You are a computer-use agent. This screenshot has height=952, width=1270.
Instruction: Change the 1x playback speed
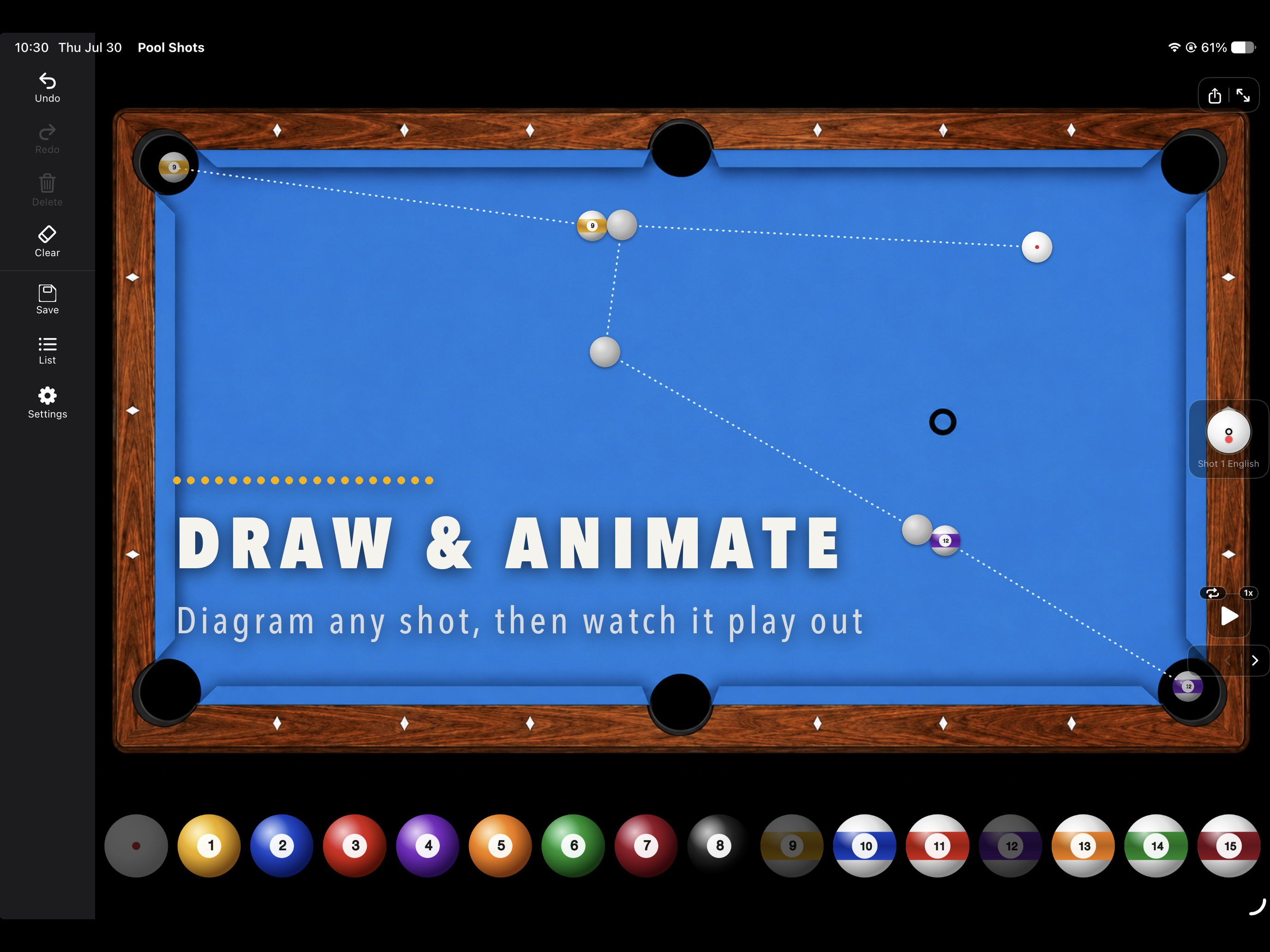1248,593
